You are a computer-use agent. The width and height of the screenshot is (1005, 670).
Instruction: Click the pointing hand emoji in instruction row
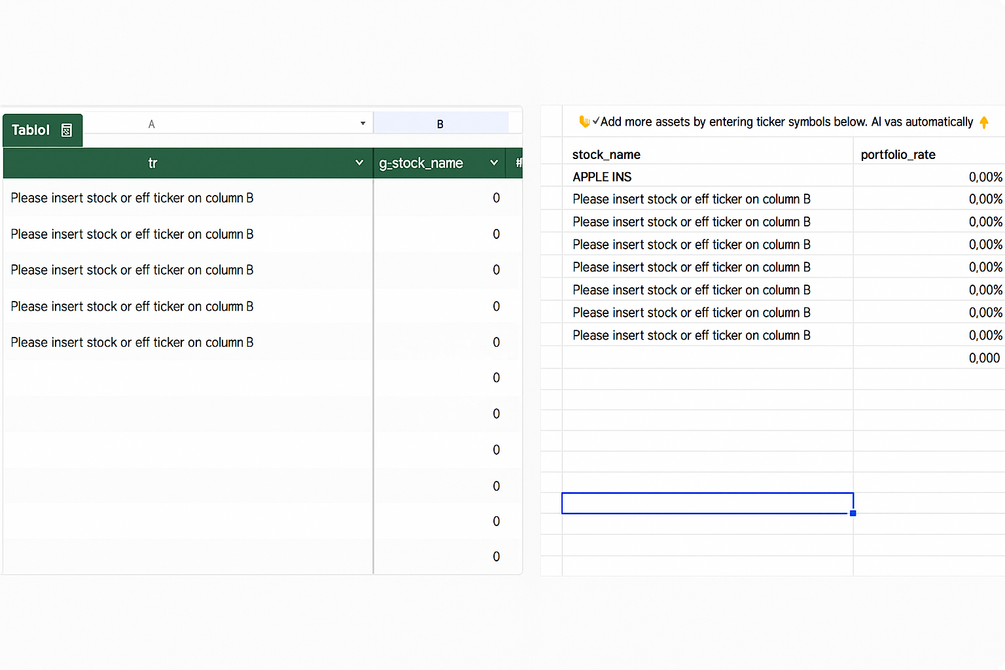point(584,122)
